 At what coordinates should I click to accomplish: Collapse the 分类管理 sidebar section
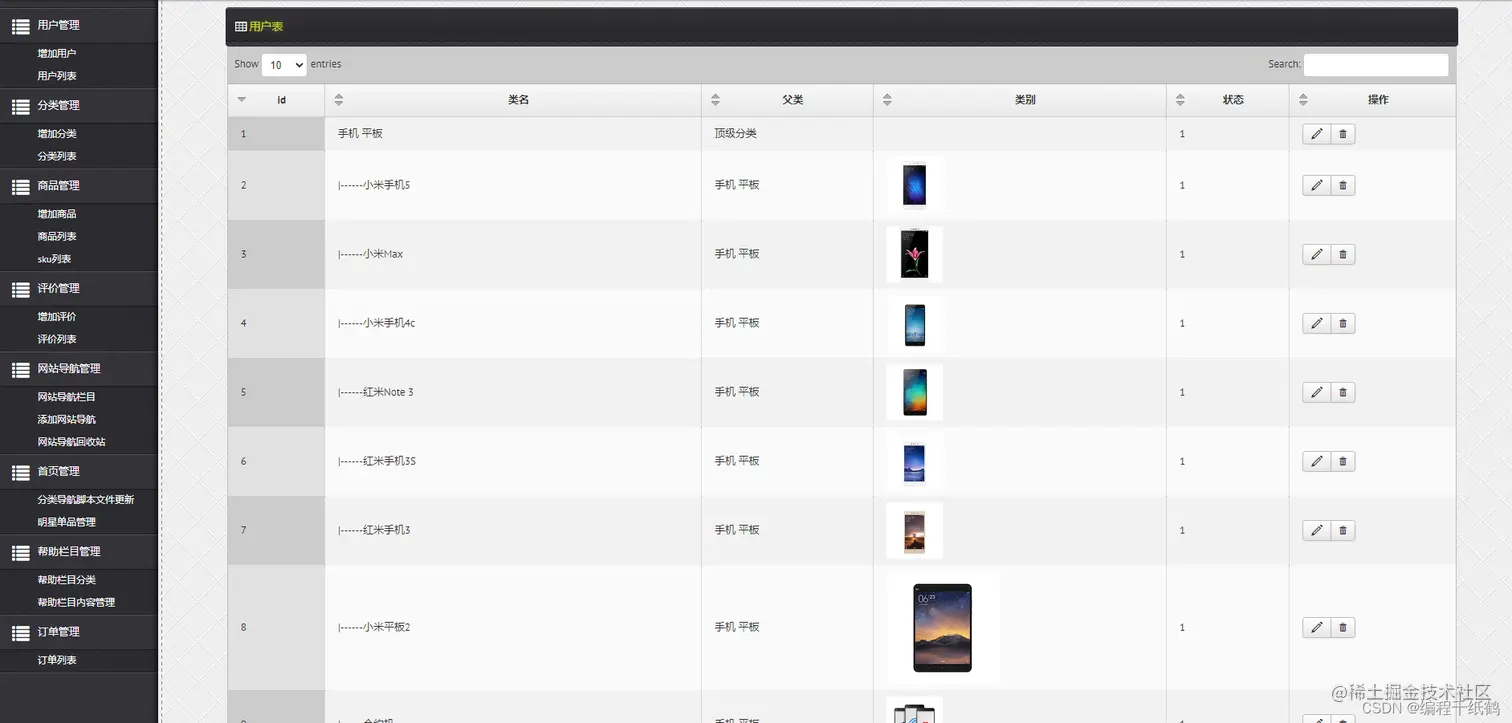pos(78,105)
